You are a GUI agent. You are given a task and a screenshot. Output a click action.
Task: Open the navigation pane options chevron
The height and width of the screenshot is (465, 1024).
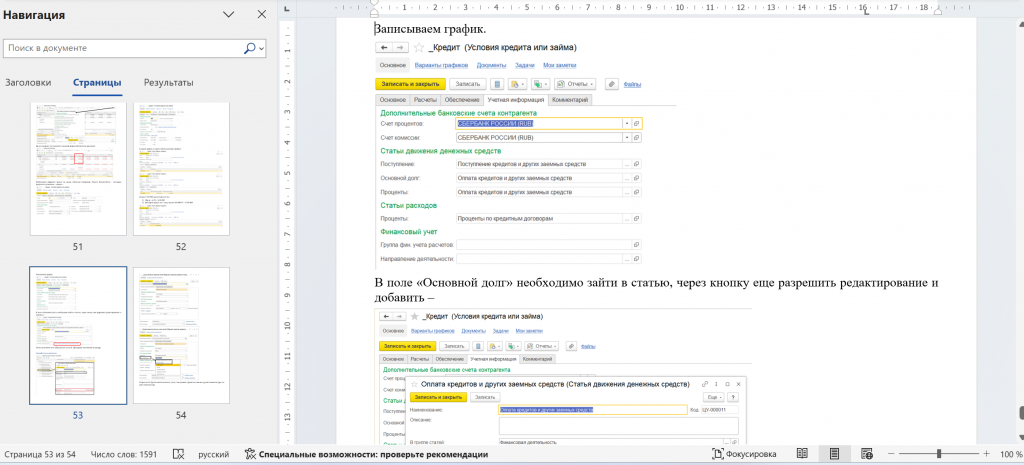coord(229,15)
